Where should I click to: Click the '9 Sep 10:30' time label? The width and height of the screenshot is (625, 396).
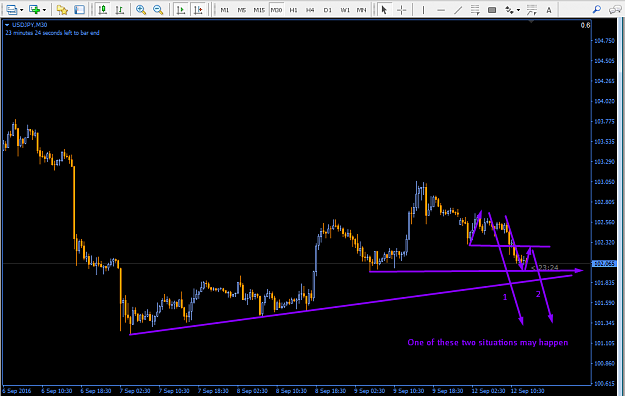pos(409,391)
